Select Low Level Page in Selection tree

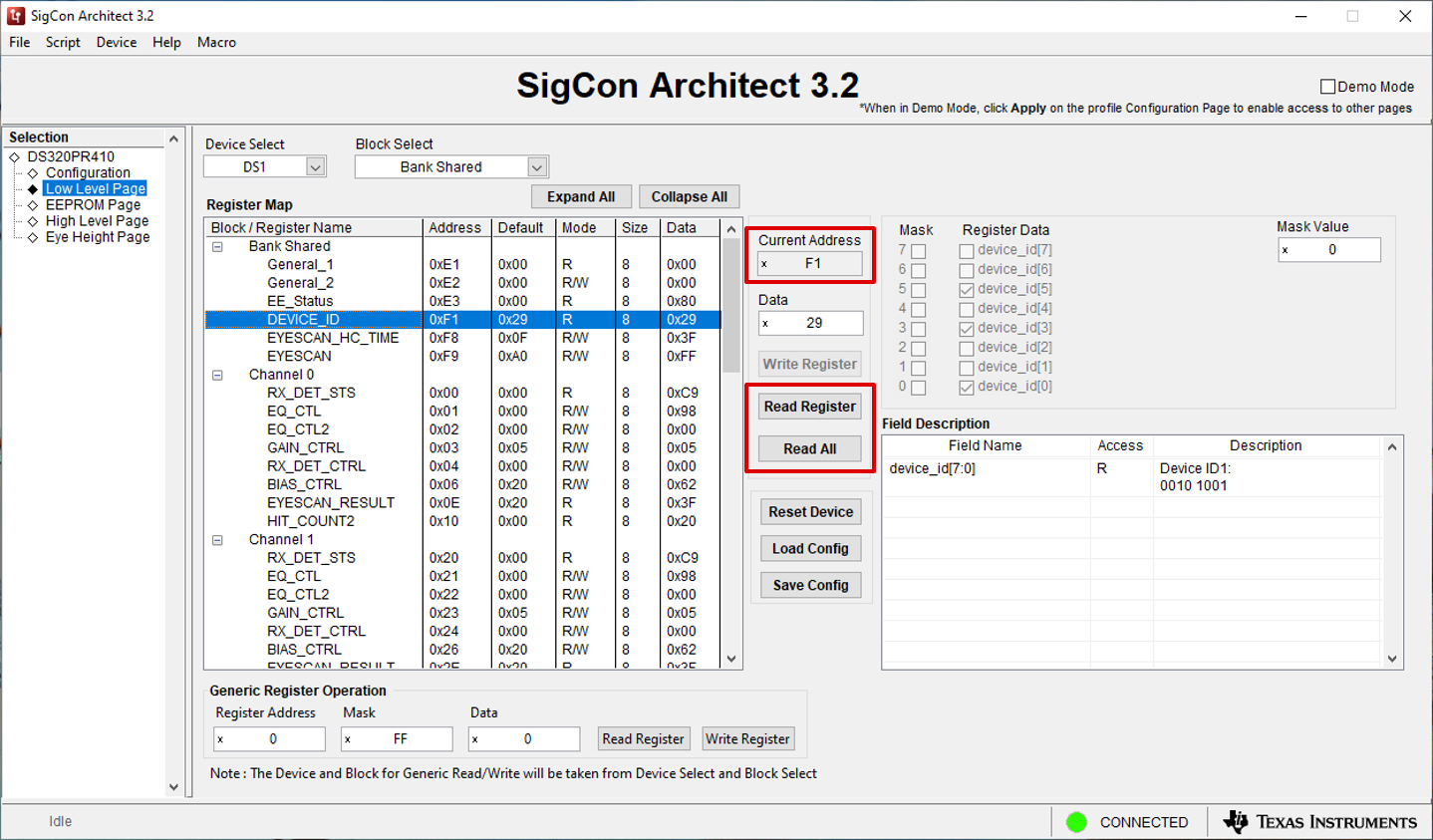coord(96,188)
